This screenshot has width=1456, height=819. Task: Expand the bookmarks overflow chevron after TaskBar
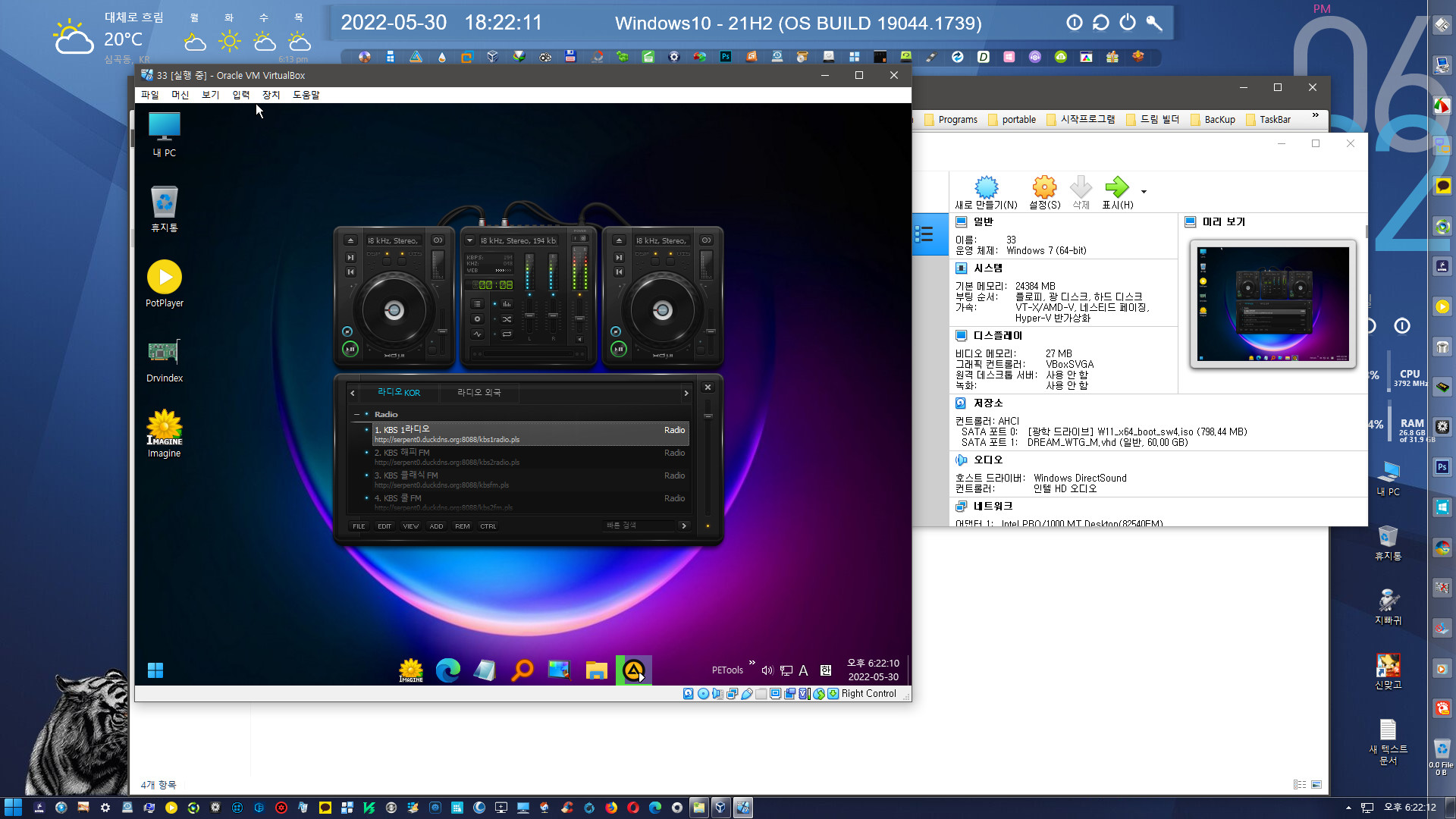click(x=1316, y=116)
